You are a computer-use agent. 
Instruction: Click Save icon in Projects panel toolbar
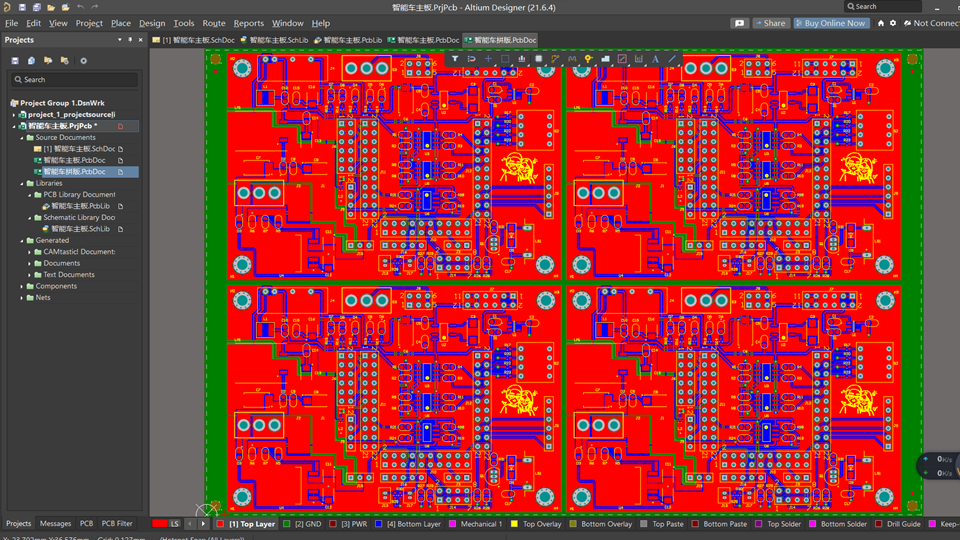tap(15, 61)
